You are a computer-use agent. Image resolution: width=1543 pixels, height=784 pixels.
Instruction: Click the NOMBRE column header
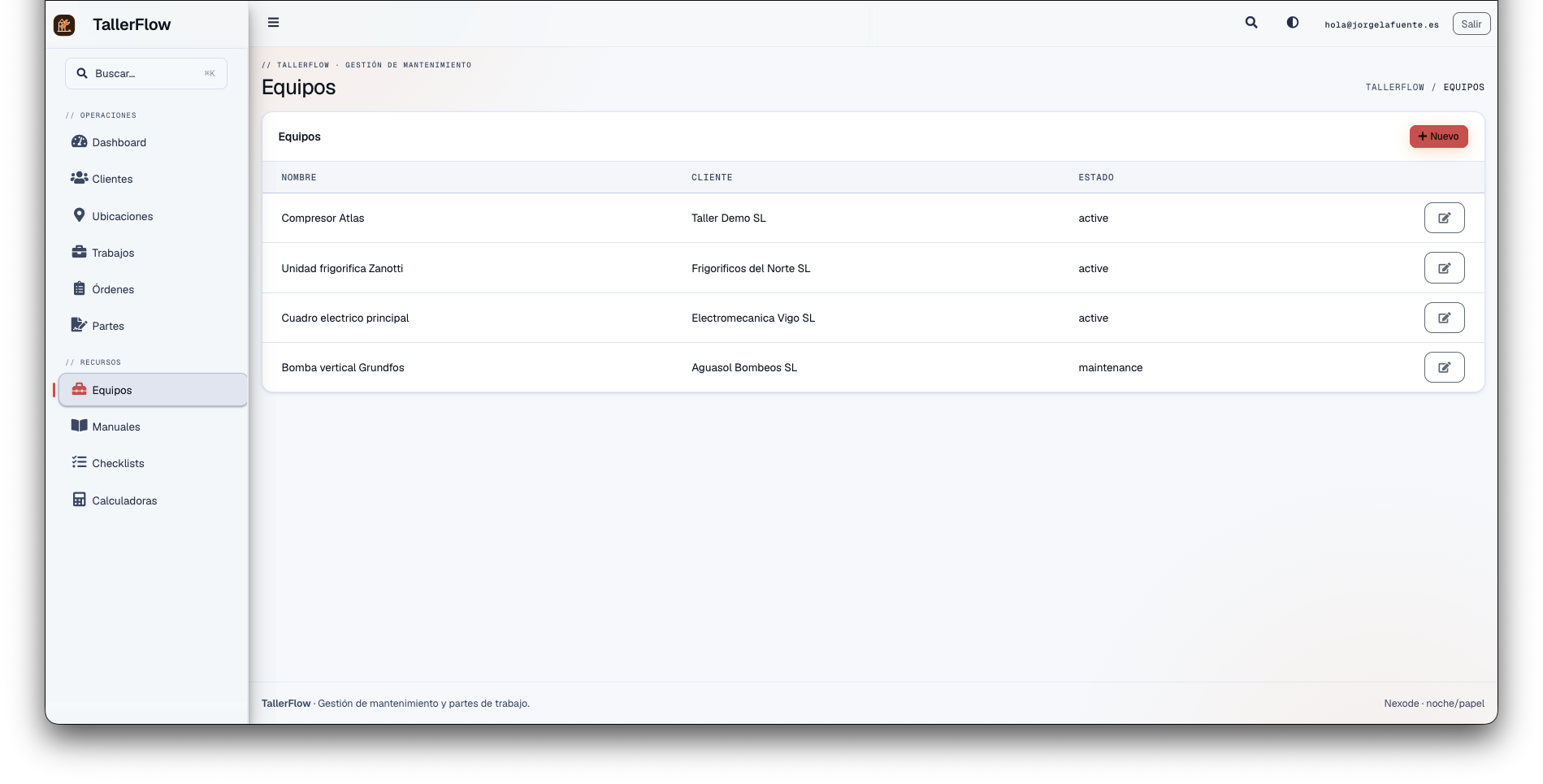[299, 177]
